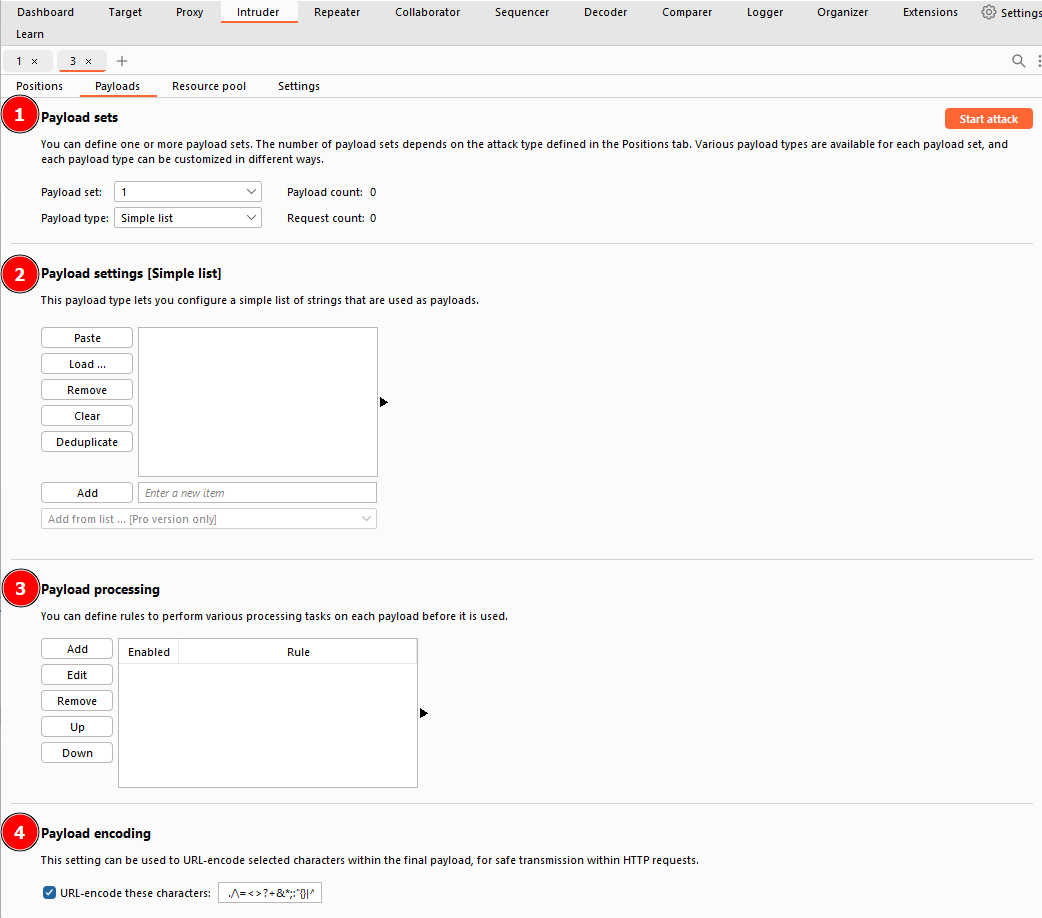
Task: Click the arrow beside the processing rules table
Action: click(423, 712)
